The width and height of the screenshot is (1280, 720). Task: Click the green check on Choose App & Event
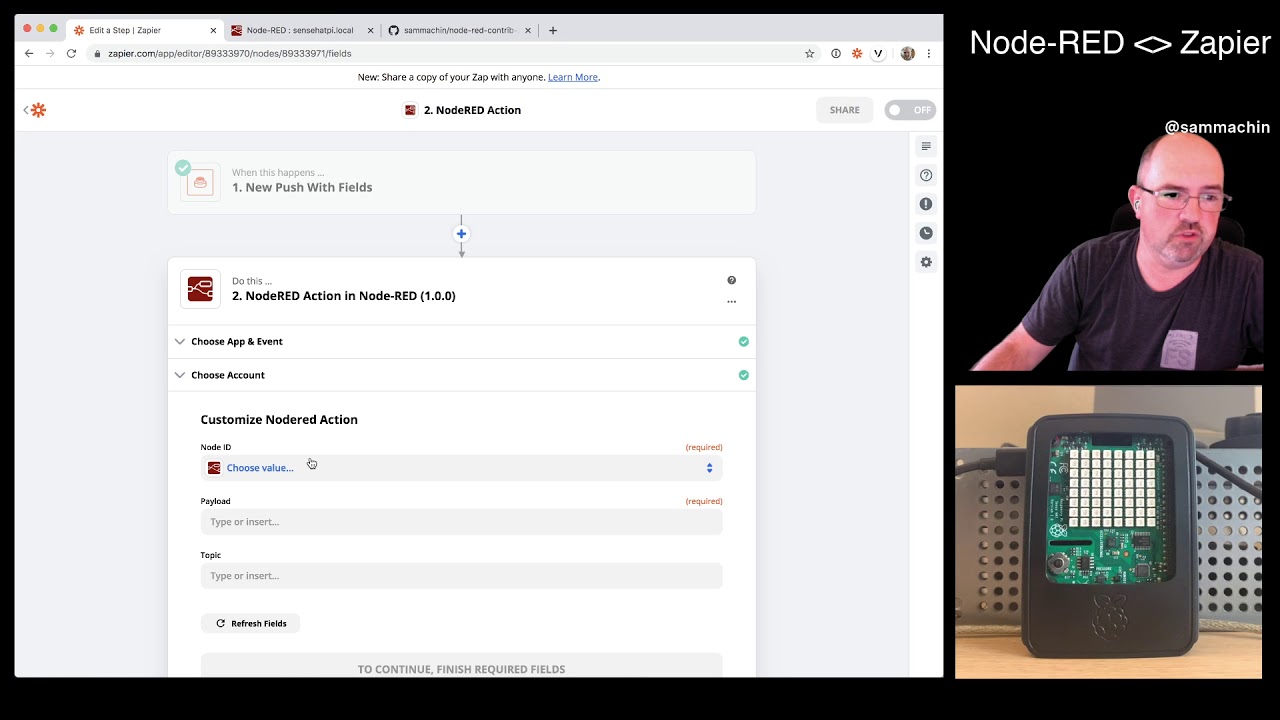tap(743, 341)
